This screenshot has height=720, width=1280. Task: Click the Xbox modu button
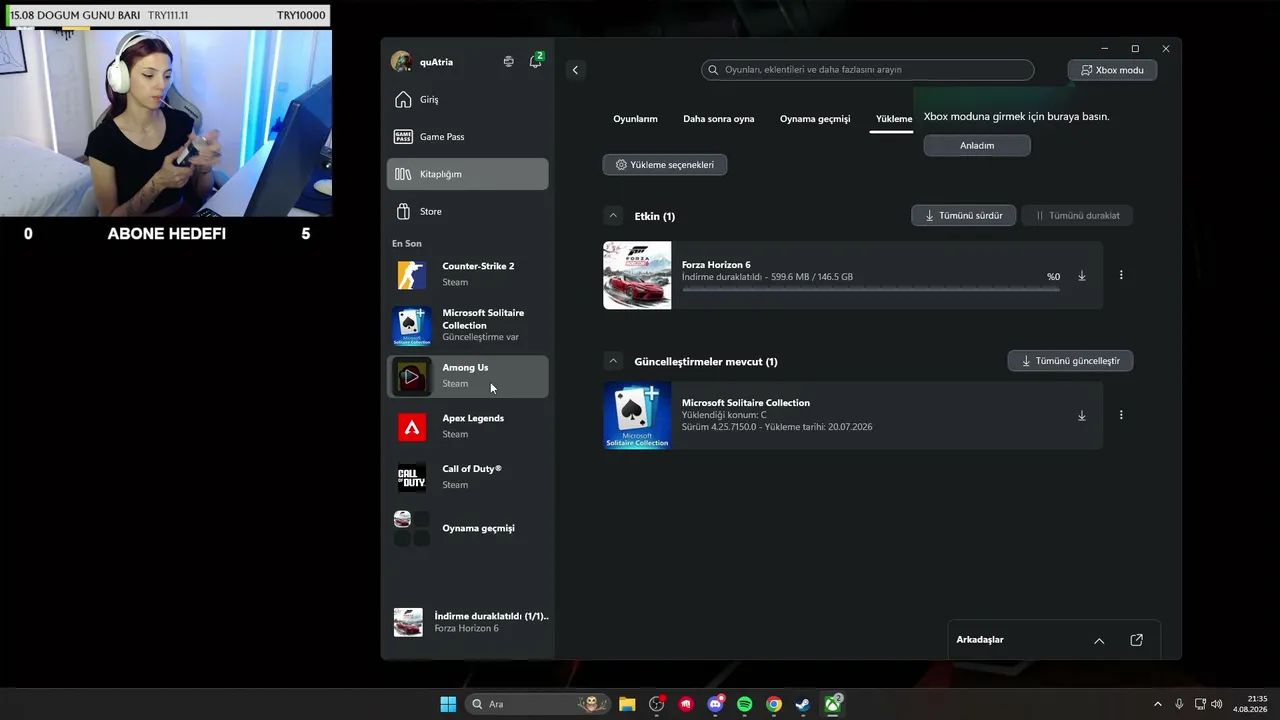(x=1112, y=70)
